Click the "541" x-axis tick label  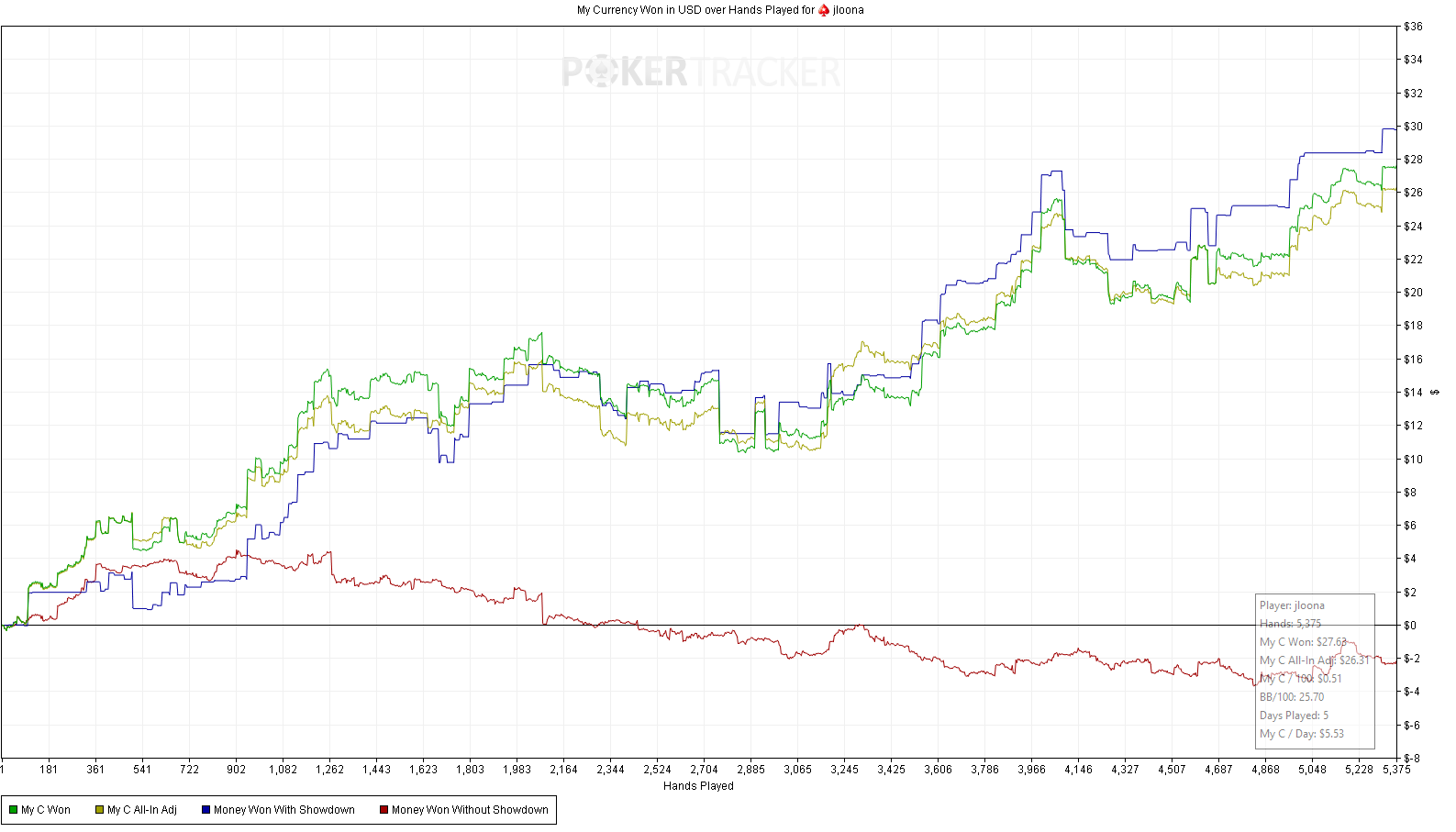point(142,770)
